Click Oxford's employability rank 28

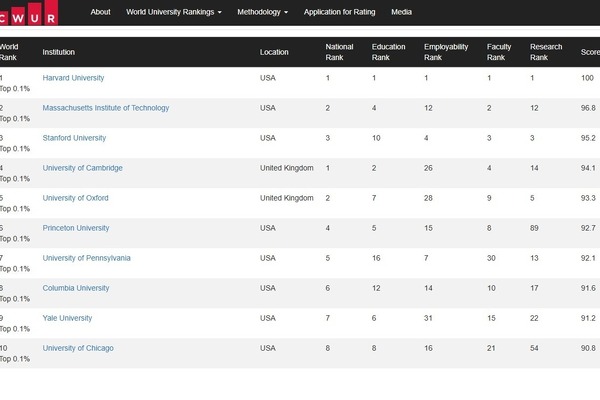[428, 198]
